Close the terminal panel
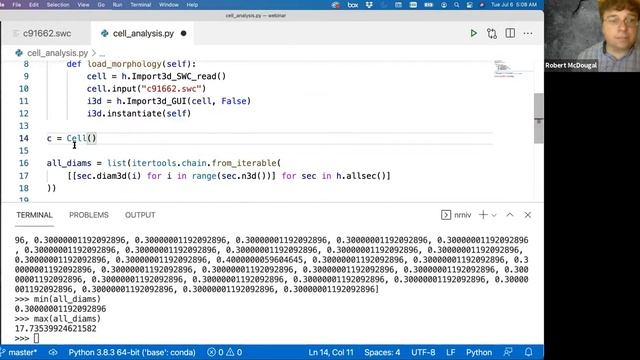 pyautogui.click(x=528, y=215)
